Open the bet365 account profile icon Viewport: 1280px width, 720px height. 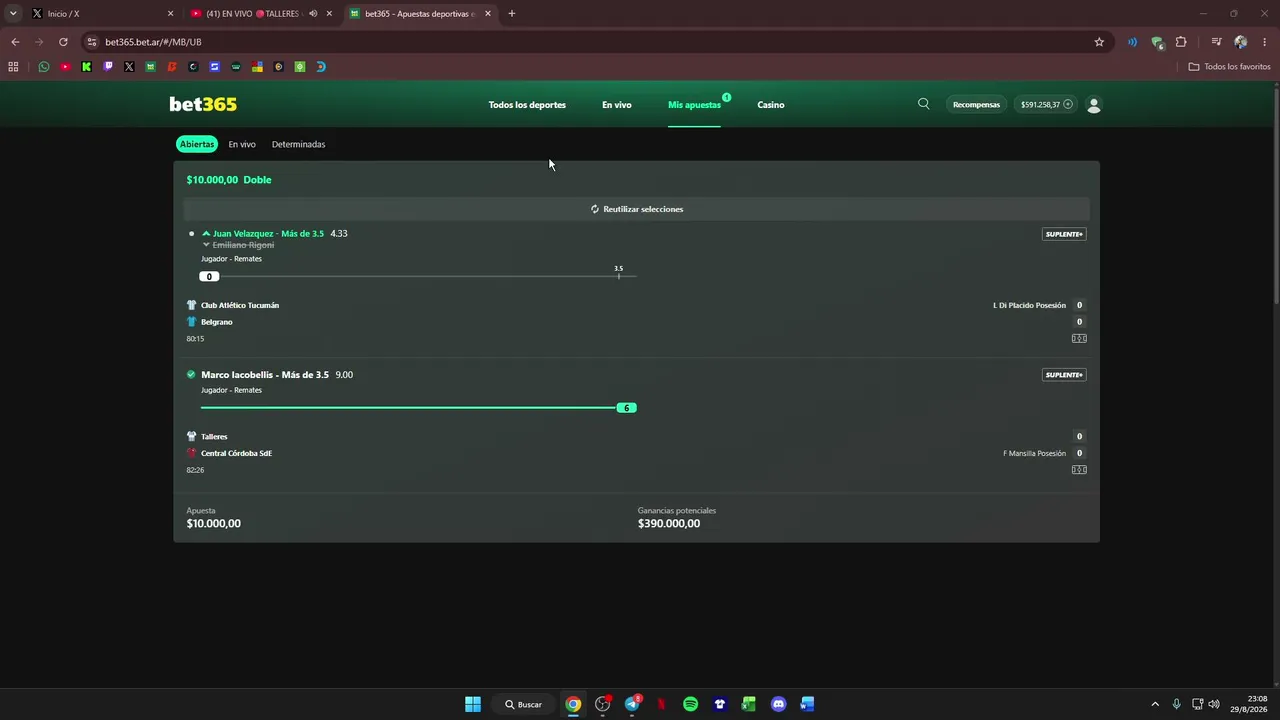point(1093,105)
